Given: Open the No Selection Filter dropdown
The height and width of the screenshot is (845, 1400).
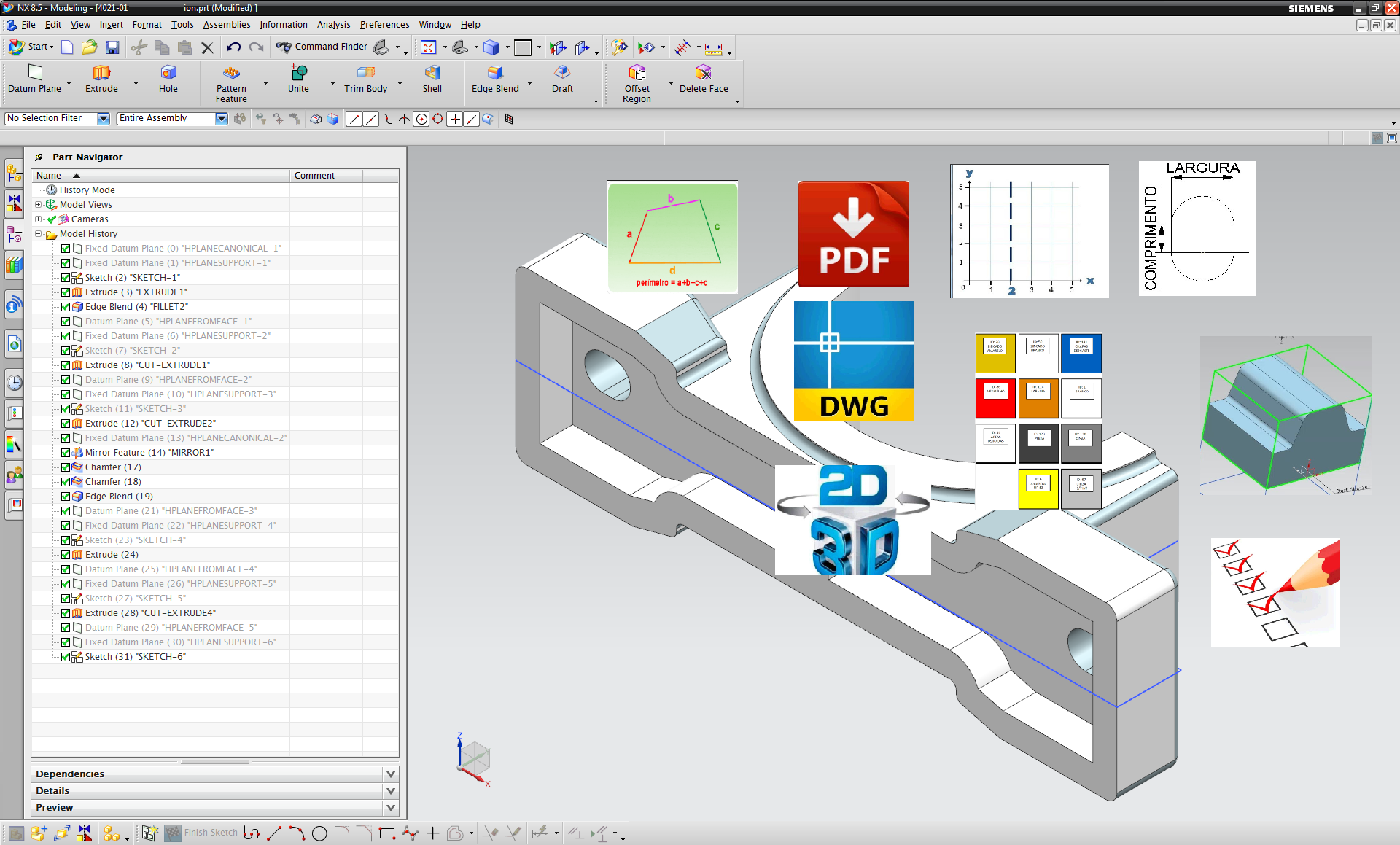Looking at the screenshot, I should tap(103, 118).
